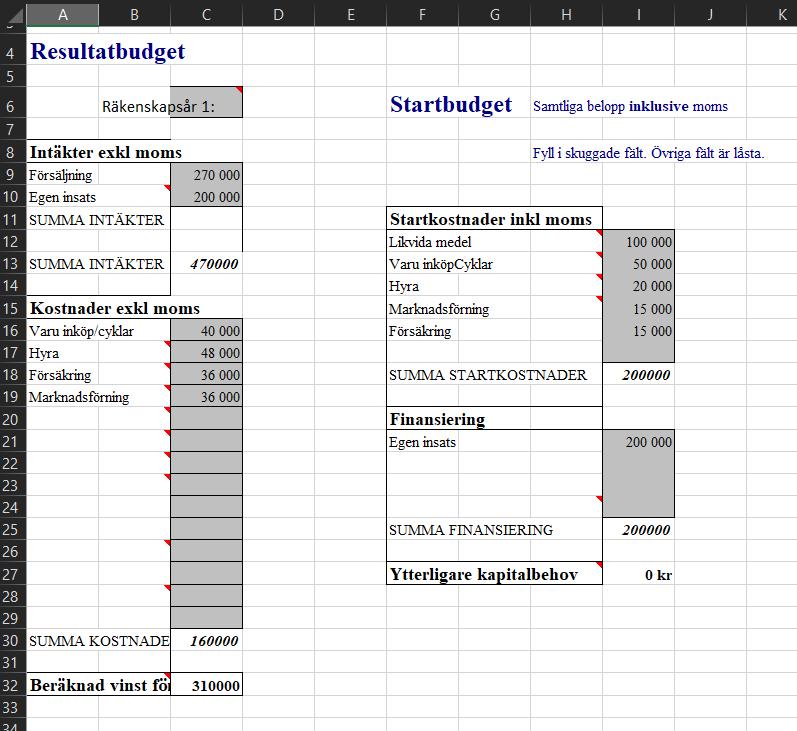Select the Försäljning amount 270 000
The image size is (797, 731).
(207, 175)
